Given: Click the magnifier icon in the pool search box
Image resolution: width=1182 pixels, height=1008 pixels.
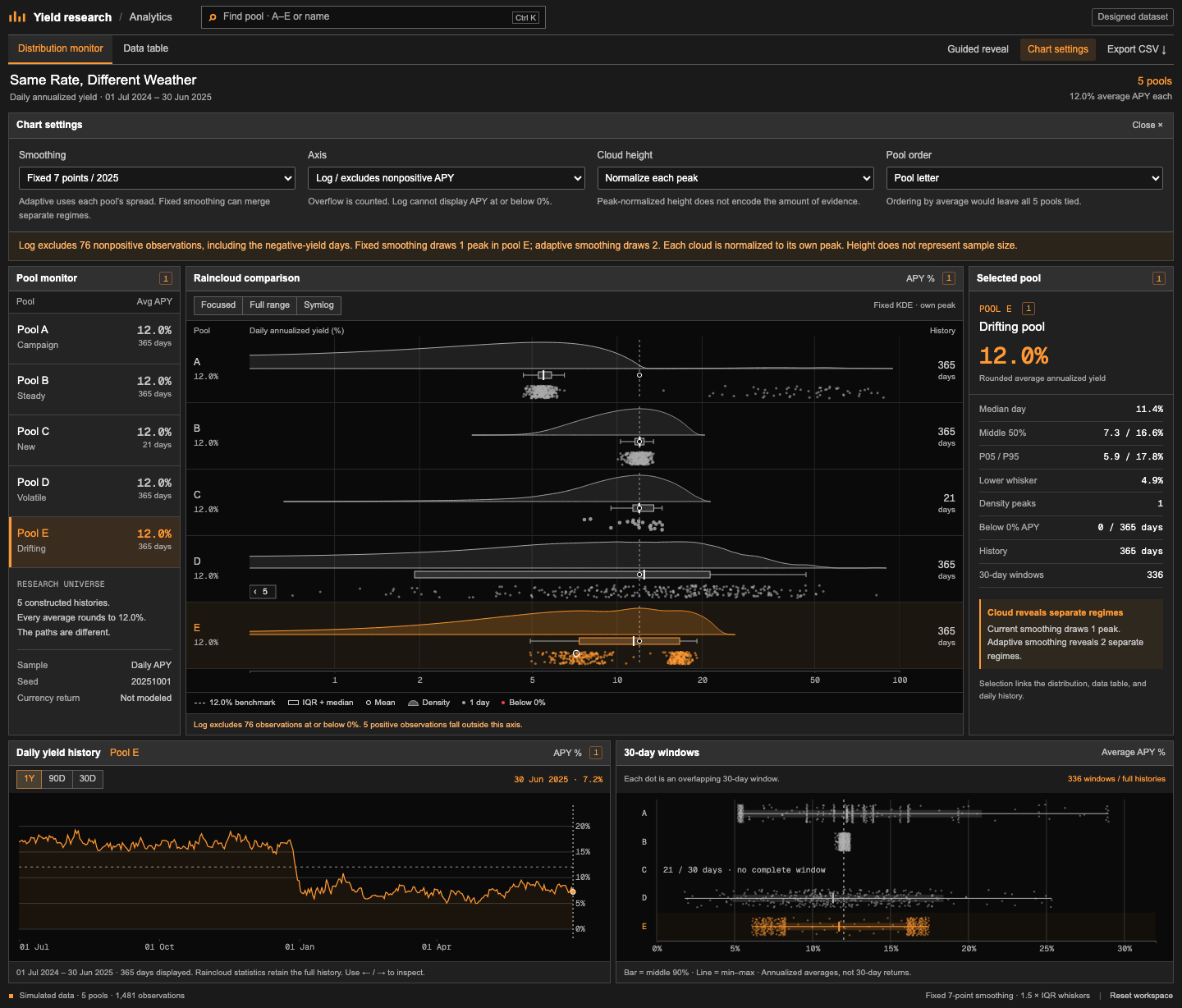Looking at the screenshot, I should click(x=213, y=17).
